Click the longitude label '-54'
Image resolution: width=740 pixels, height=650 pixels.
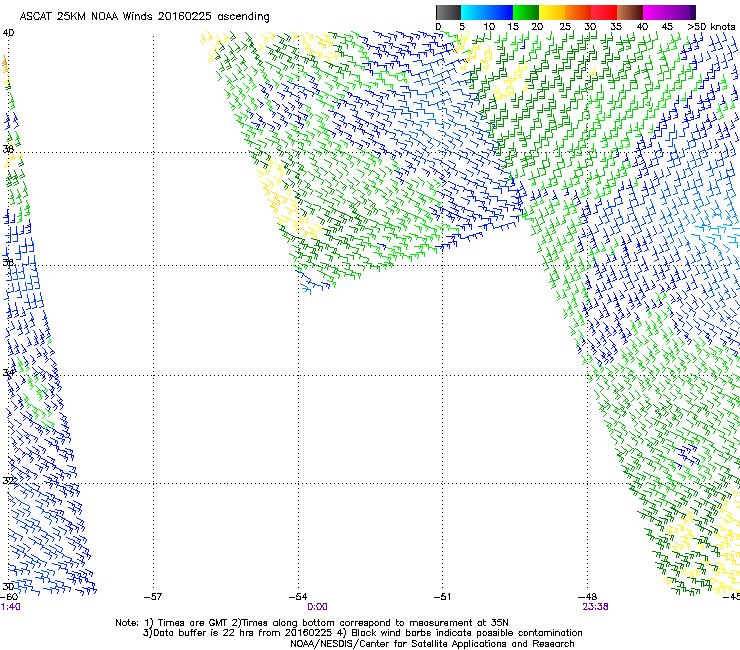298,597
